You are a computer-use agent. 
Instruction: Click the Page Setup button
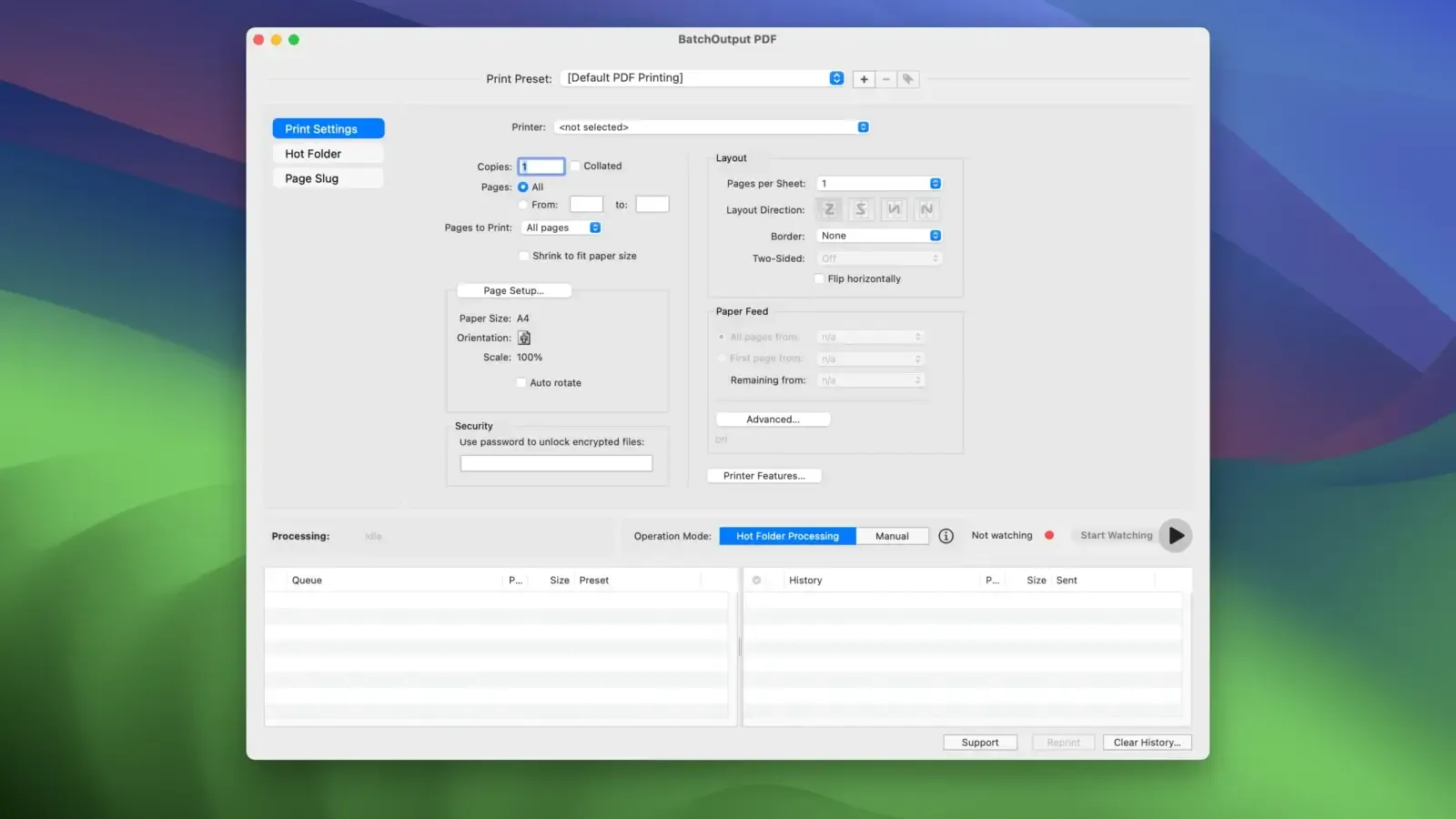coord(513,290)
